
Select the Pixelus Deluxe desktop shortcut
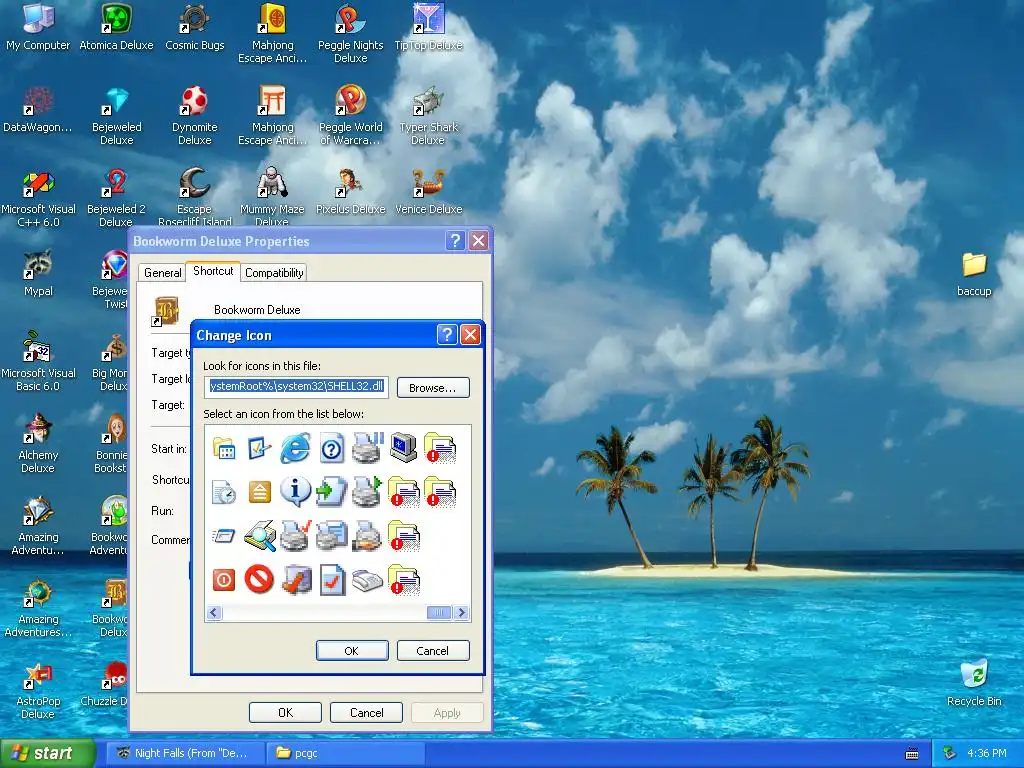[351, 192]
